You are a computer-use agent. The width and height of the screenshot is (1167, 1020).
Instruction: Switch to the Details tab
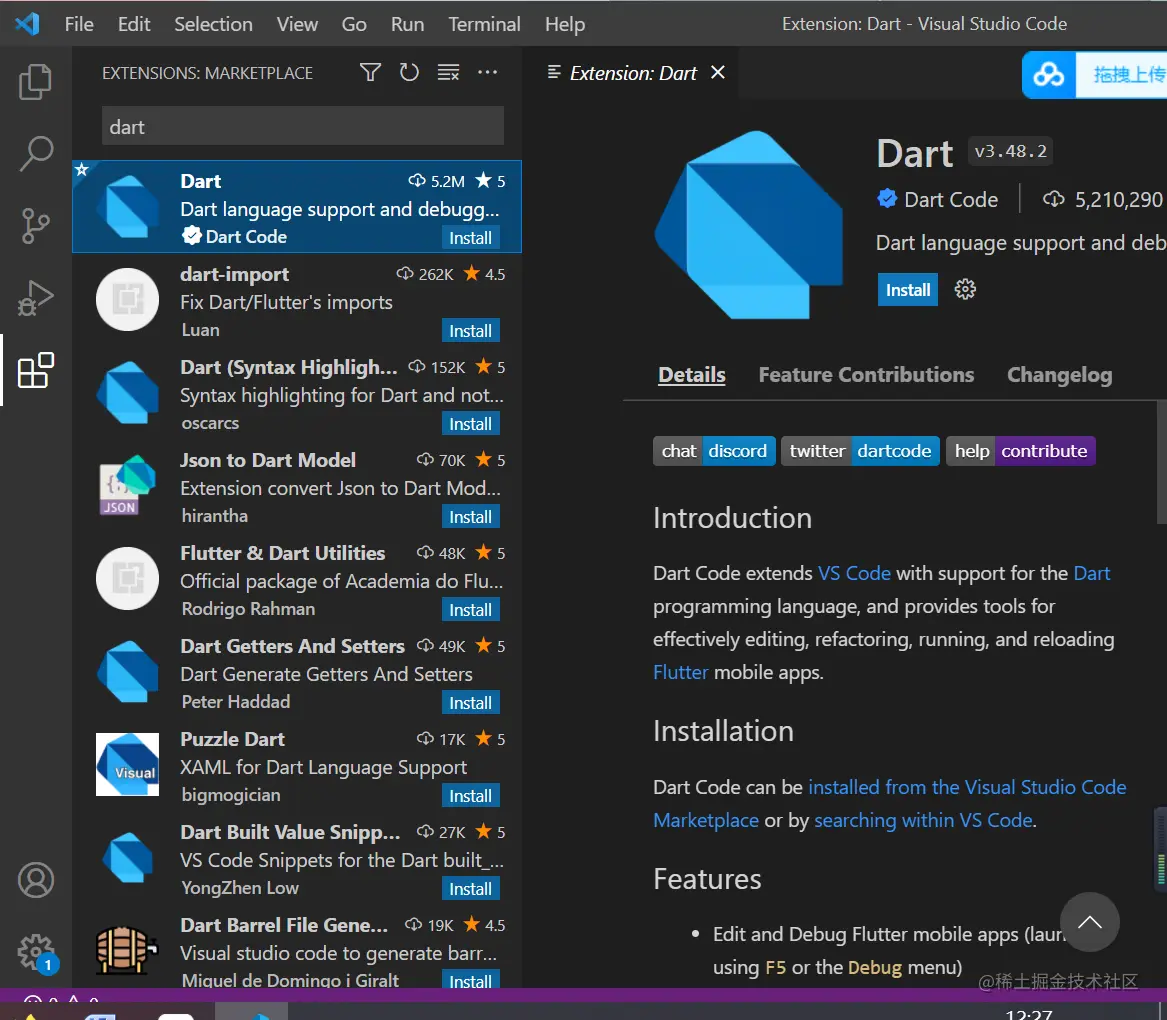point(691,374)
